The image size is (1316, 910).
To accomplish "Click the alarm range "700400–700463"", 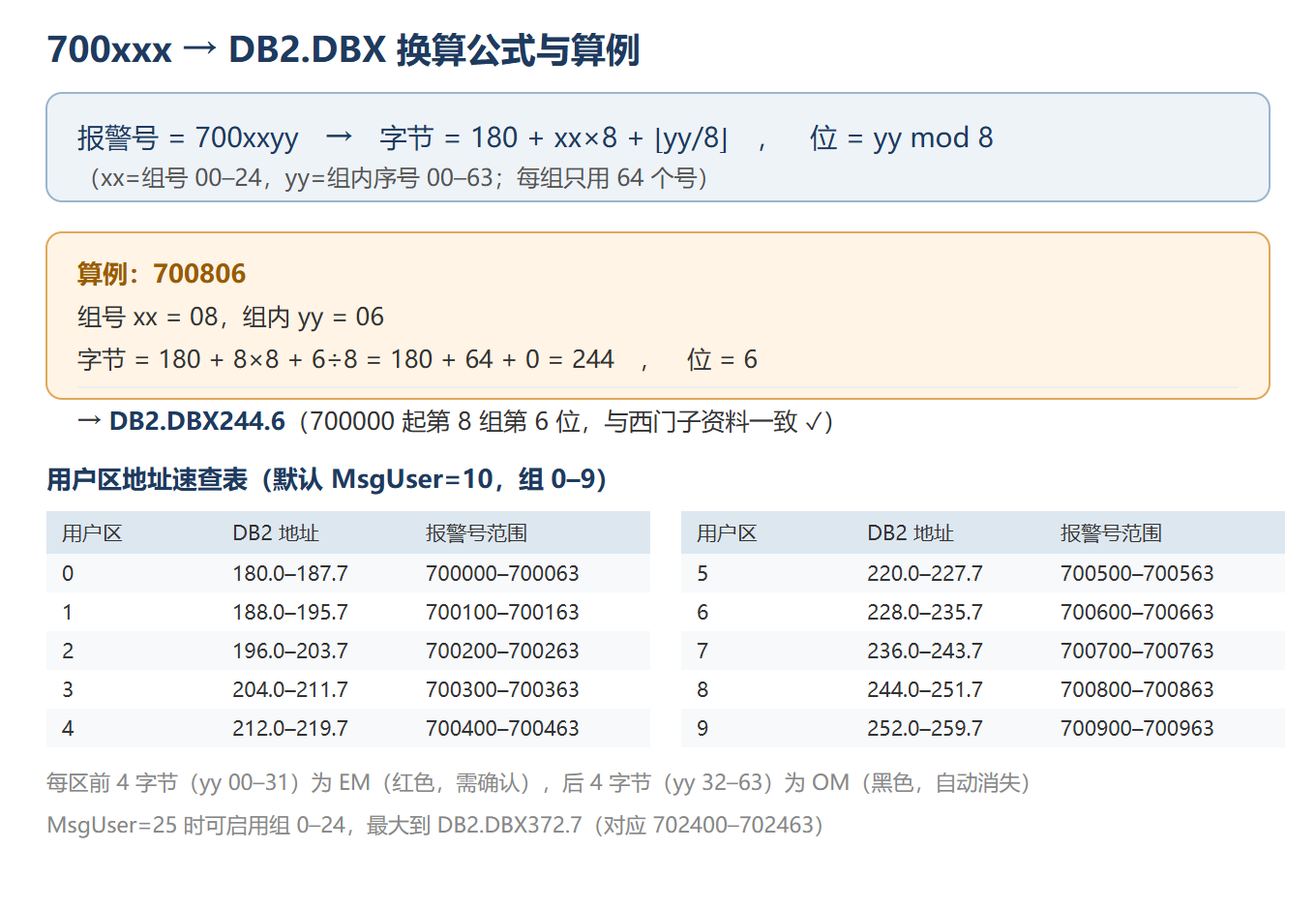I will click(x=502, y=728).
